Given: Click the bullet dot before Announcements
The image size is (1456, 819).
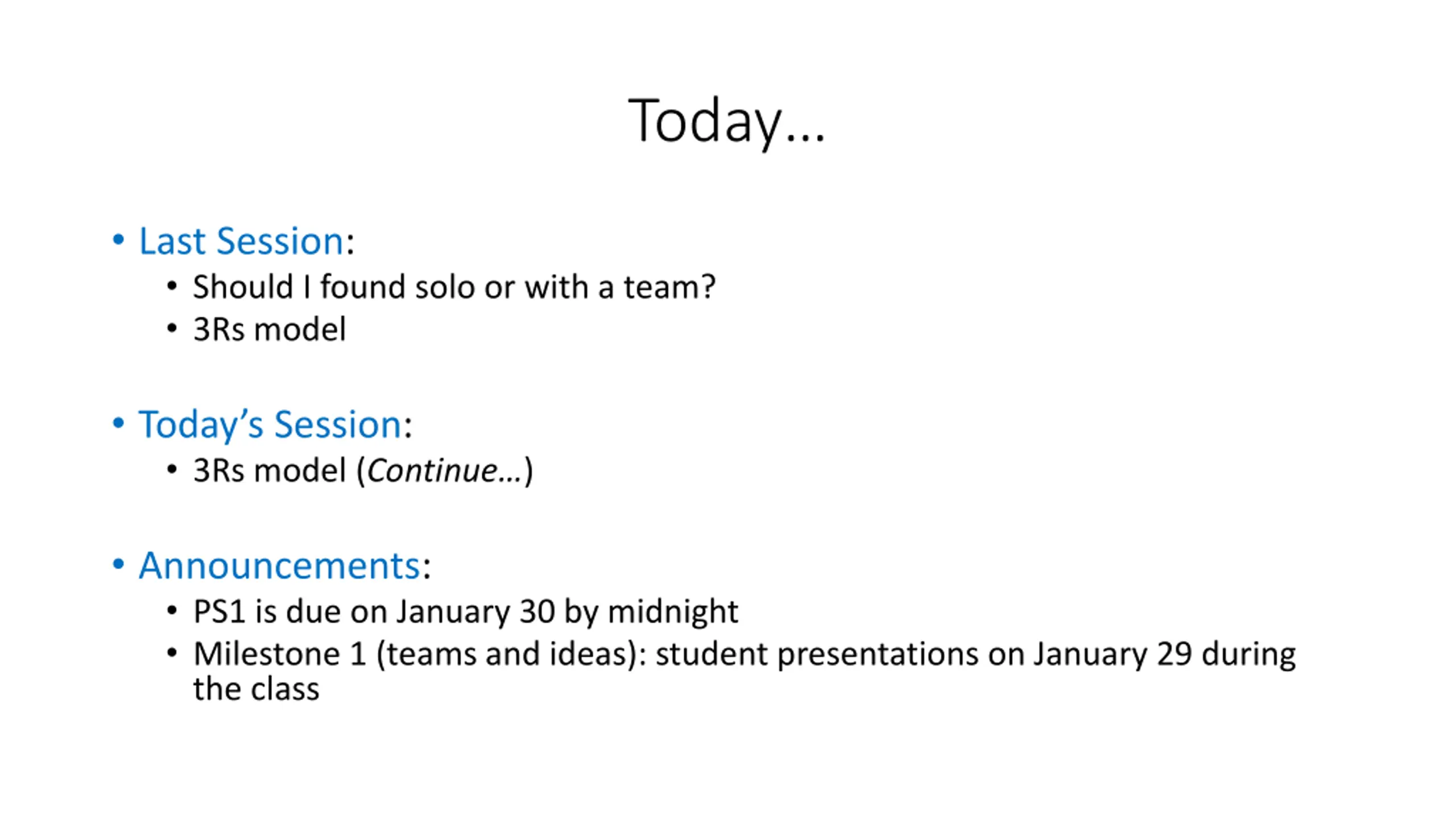Looking at the screenshot, I should 118,564.
